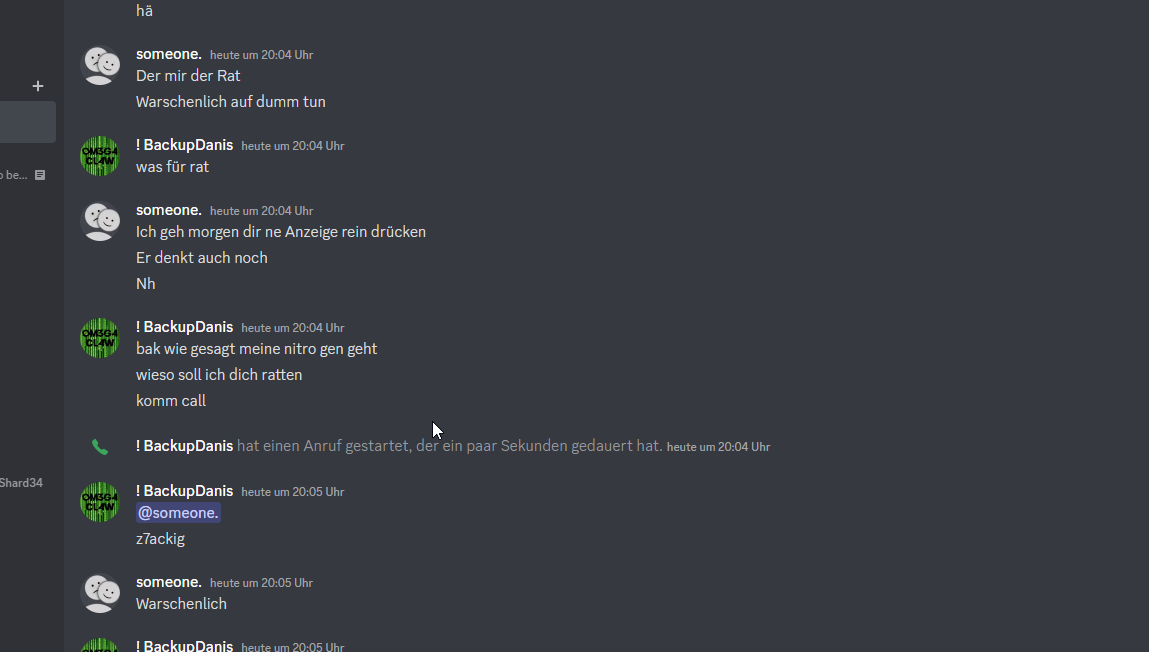
Task: Click BackupDanis avatar beside the @someone. mention
Action: (x=100, y=502)
